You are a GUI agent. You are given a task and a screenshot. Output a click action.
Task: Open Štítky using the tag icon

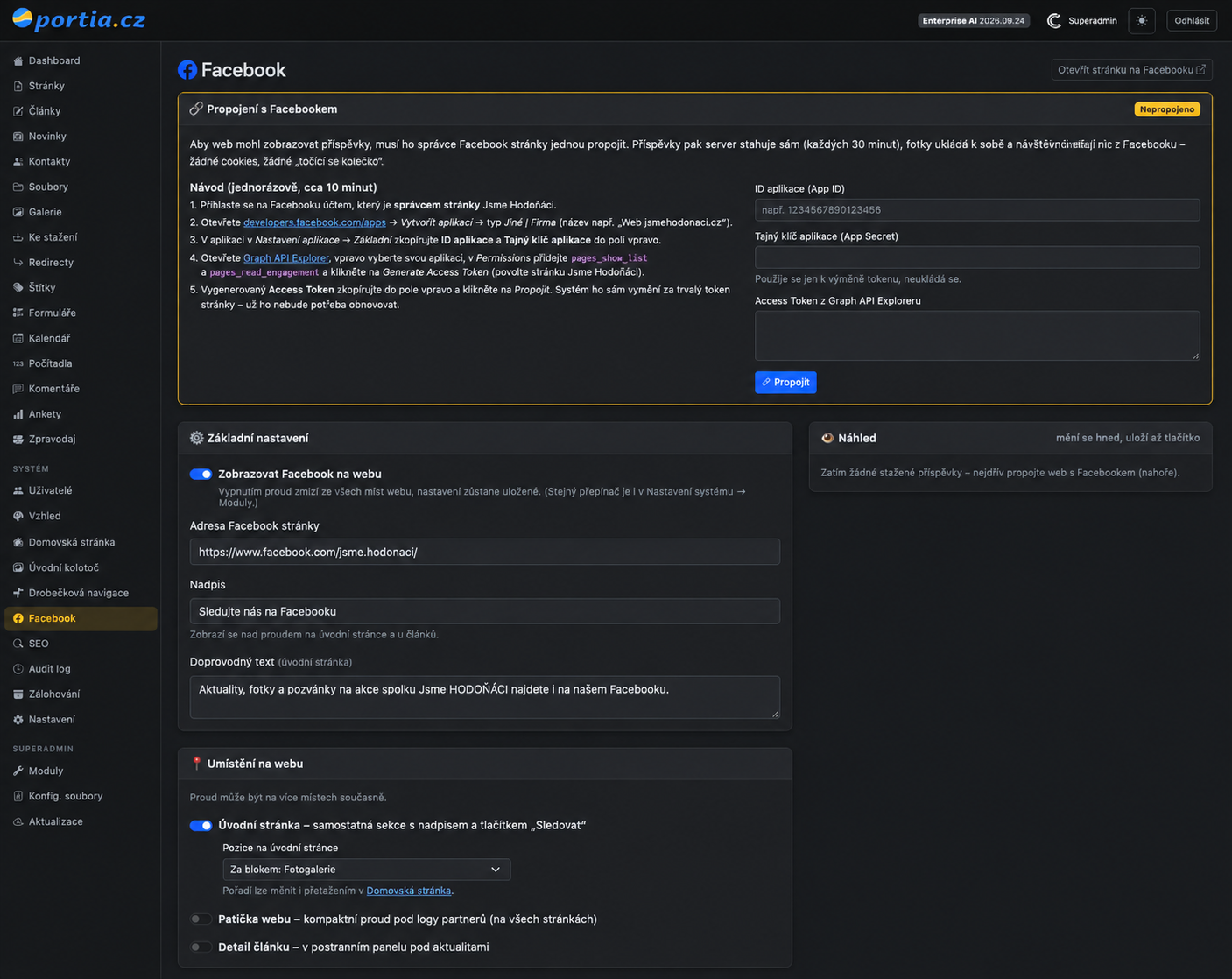pyautogui.click(x=18, y=288)
